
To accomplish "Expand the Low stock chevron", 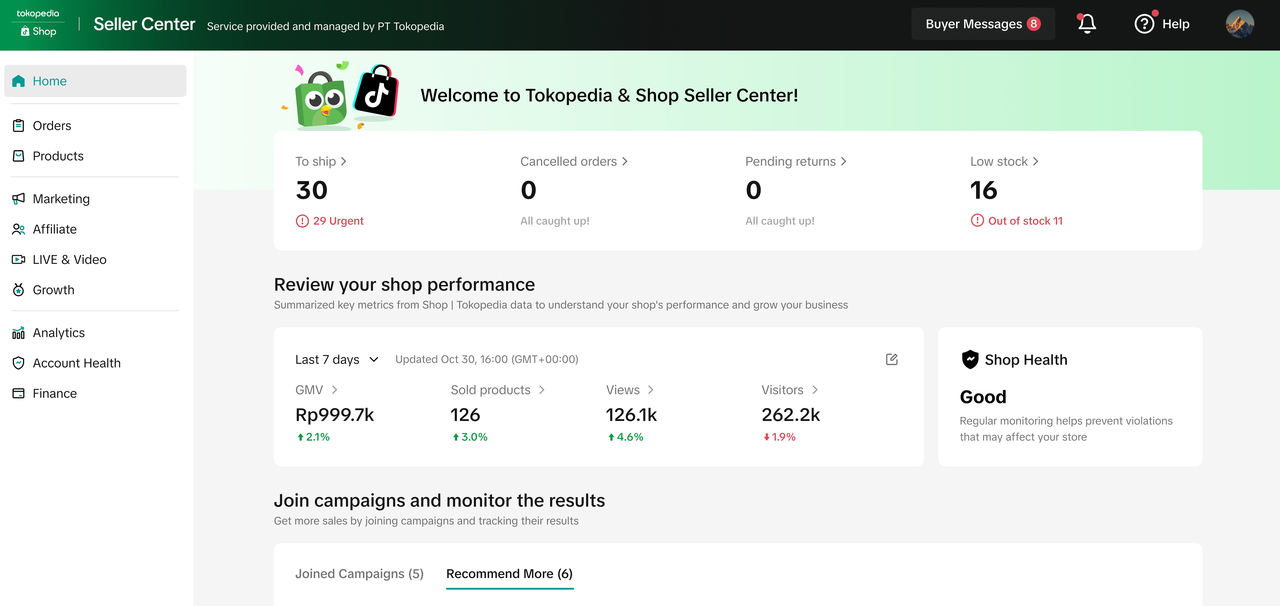I will point(1035,161).
